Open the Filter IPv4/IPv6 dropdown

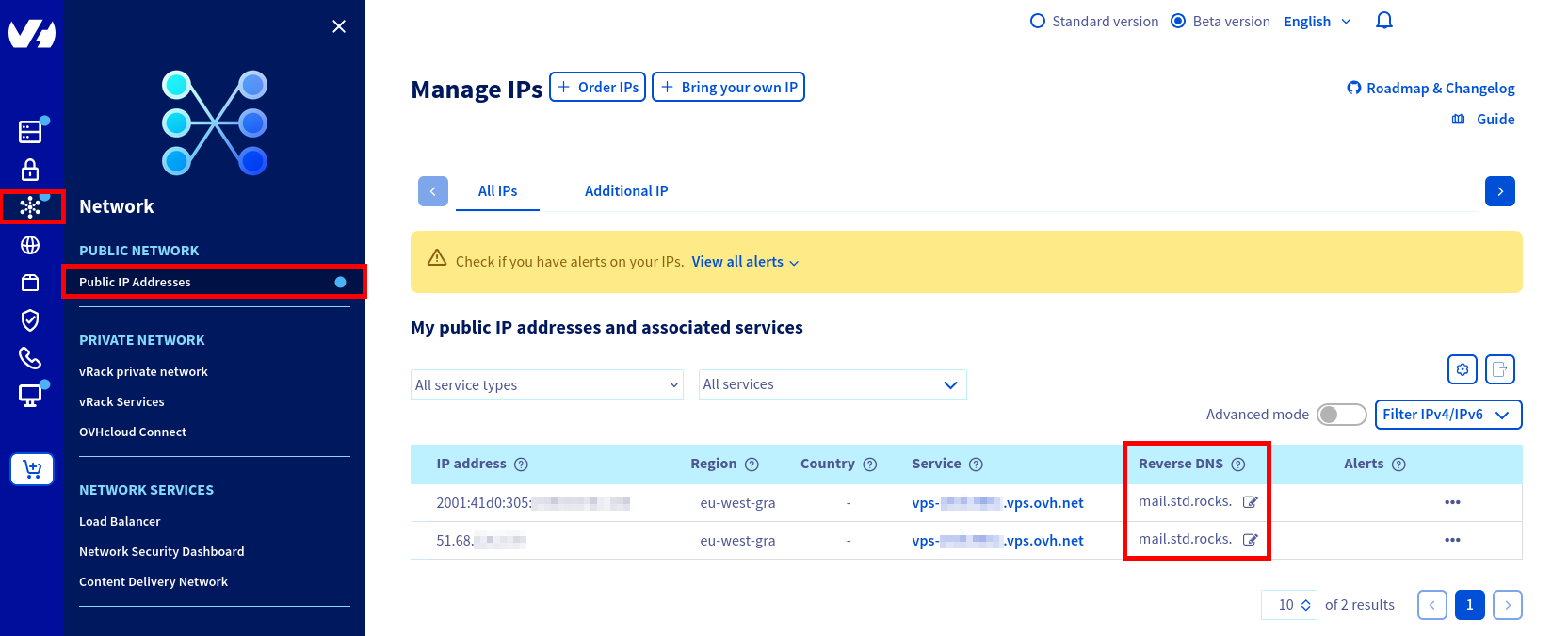[1448, 415]
